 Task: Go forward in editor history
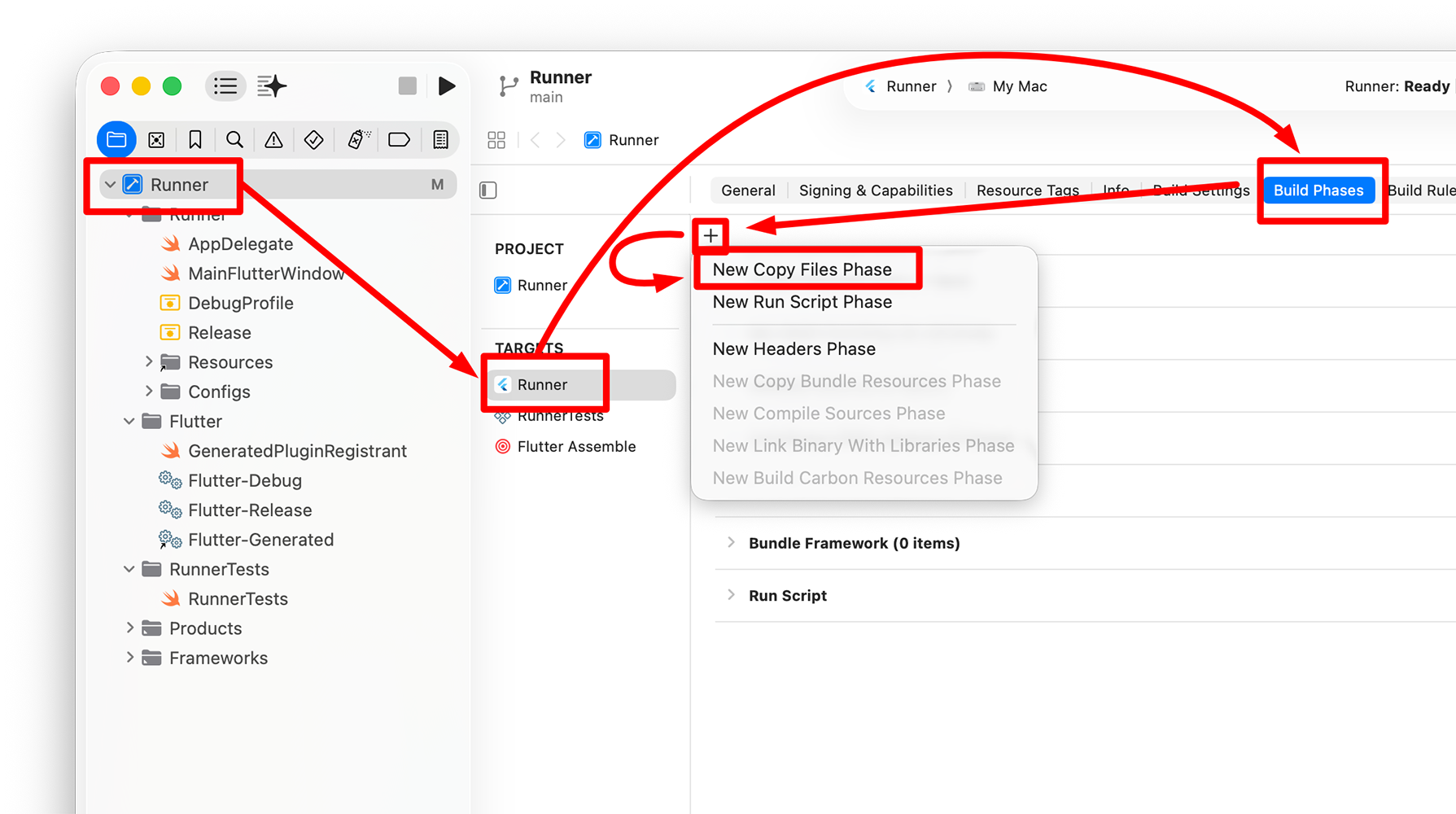[561, 140]
